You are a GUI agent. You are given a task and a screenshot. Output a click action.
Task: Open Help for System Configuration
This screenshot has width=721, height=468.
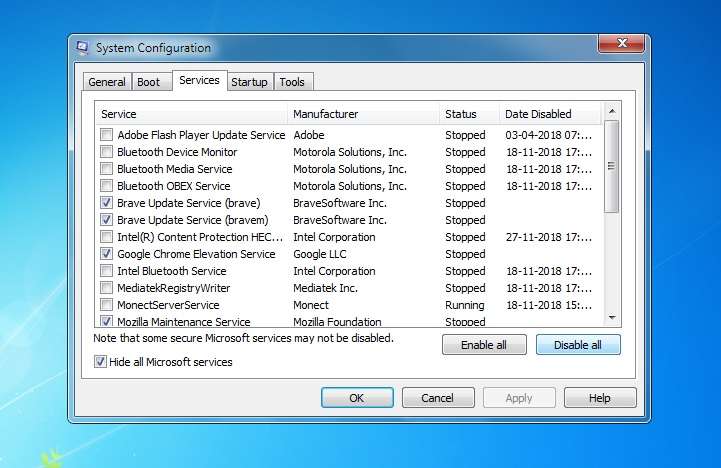click(600, 398)
